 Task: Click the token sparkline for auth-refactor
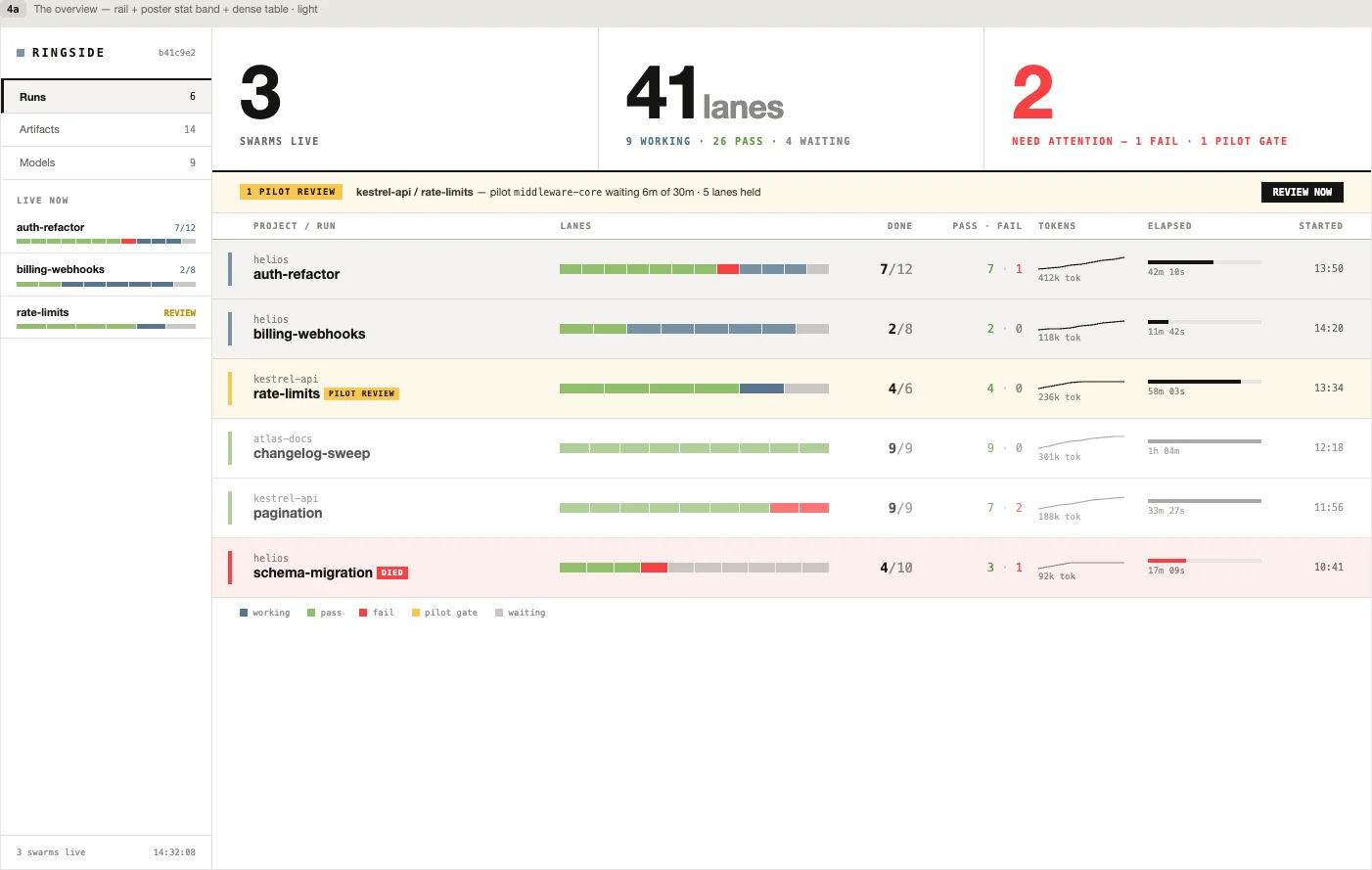(x=1080, y=262)
